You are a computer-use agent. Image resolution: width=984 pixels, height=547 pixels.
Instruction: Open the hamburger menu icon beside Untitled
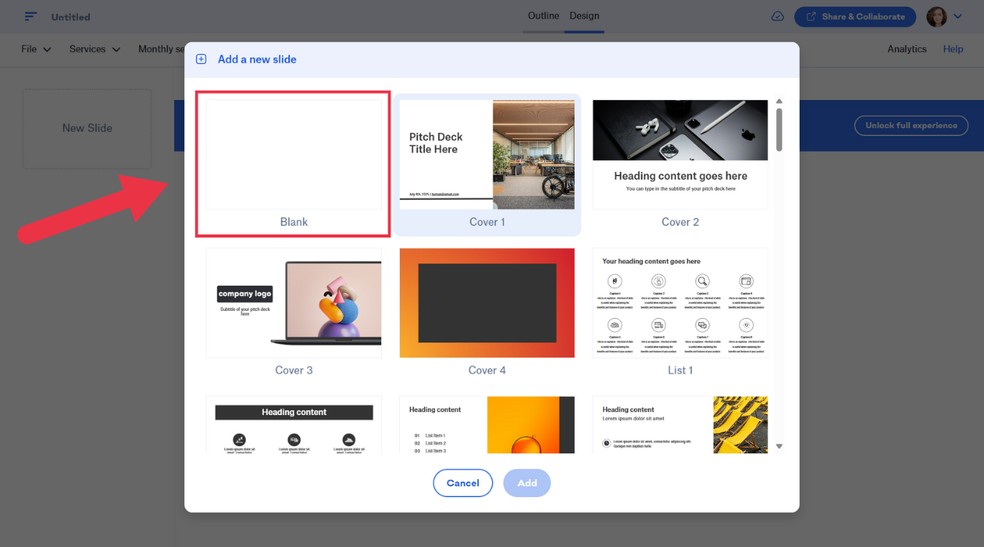click(x=30, y=16)
